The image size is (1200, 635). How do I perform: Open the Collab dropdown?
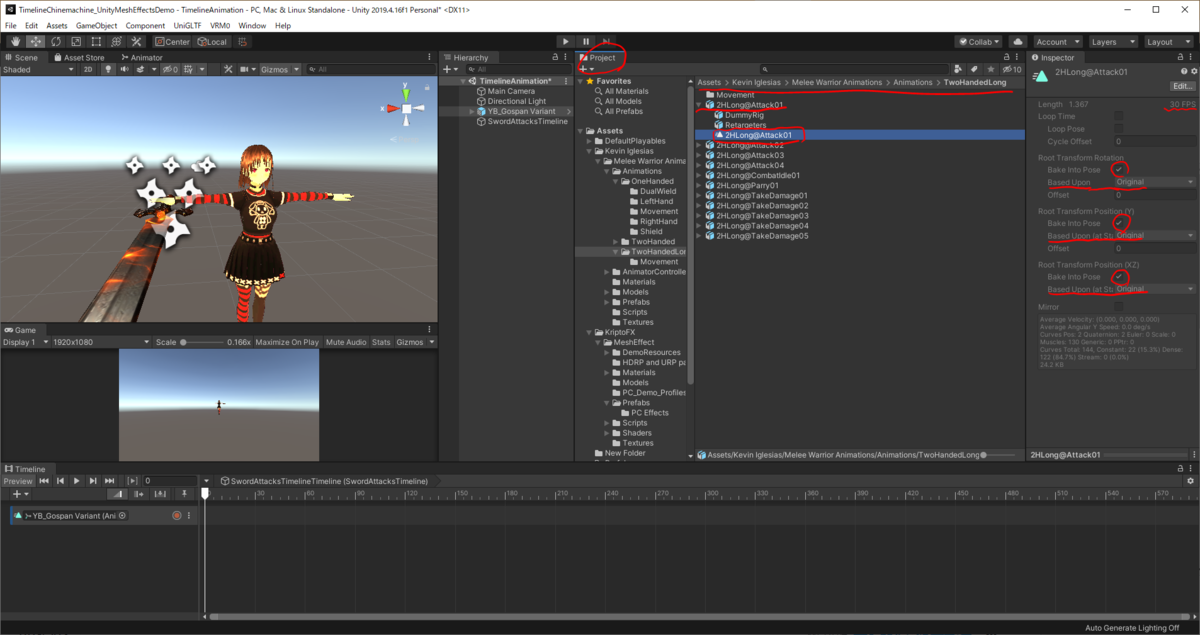click(x=980, y=42)
